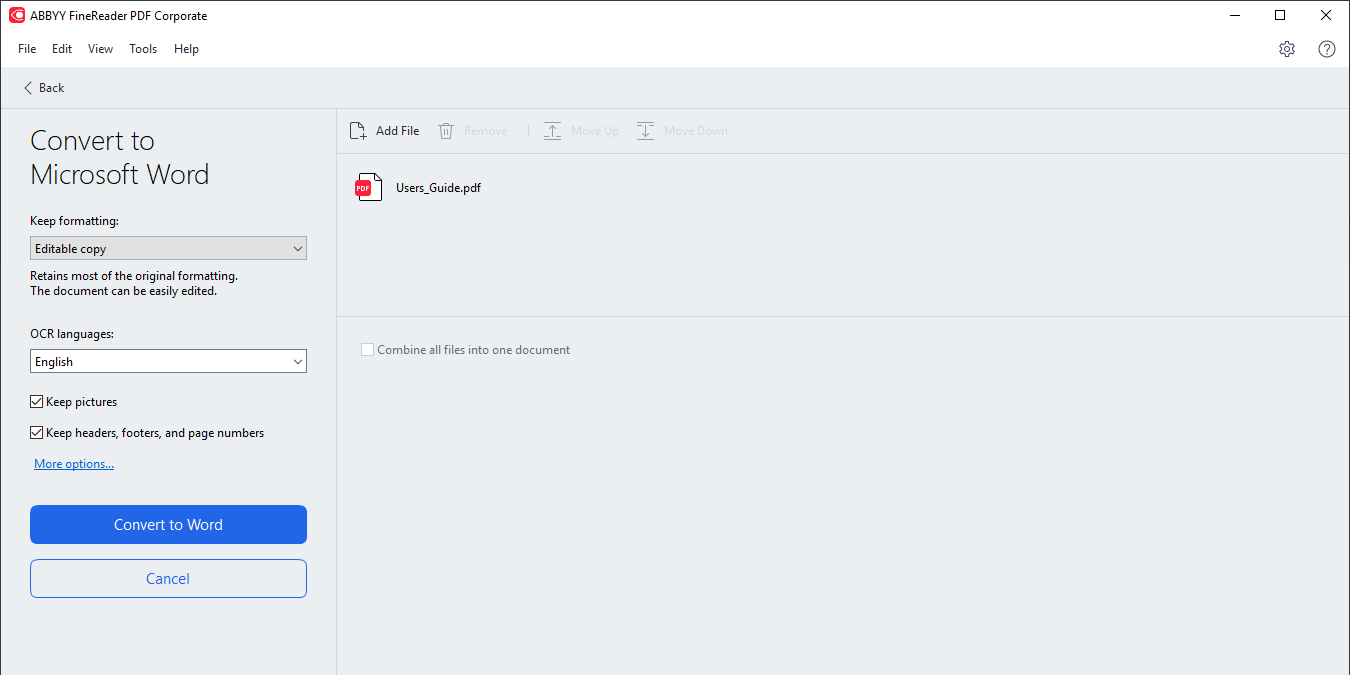Check Combine all files into one document
The height and width of the screenshot is (675, 1350).
(x=367, y=350)
